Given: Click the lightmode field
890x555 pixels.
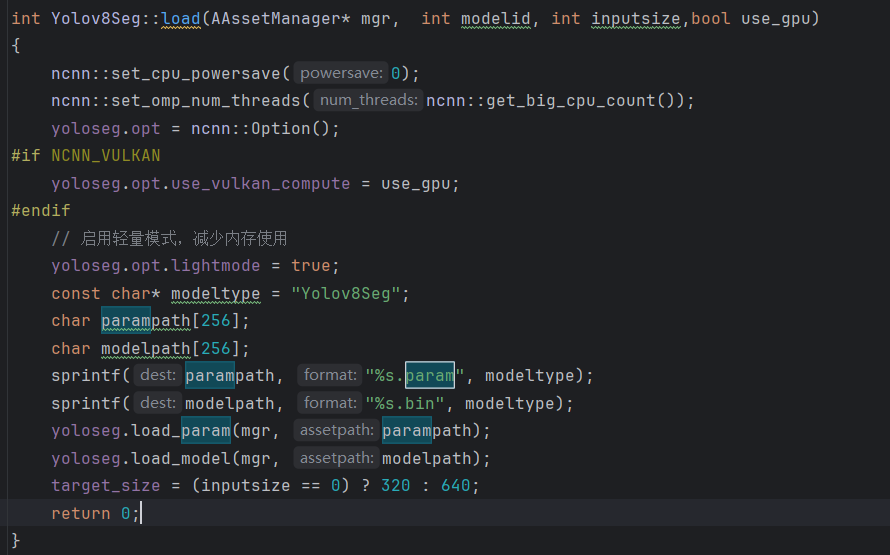Looking at the screenshot, I should click(216, 266).
